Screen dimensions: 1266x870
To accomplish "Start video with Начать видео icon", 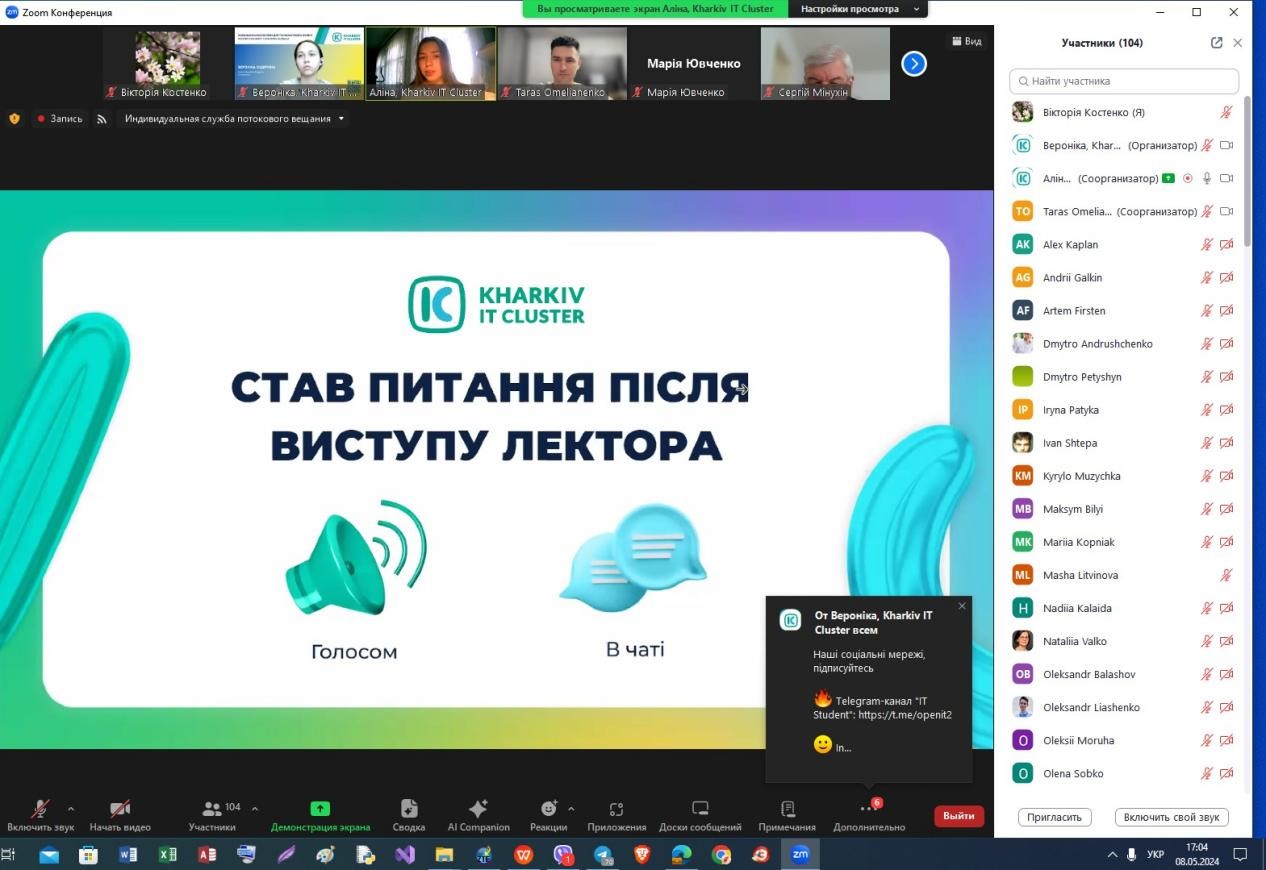I will pyautogui.click(x=120, y=808).
